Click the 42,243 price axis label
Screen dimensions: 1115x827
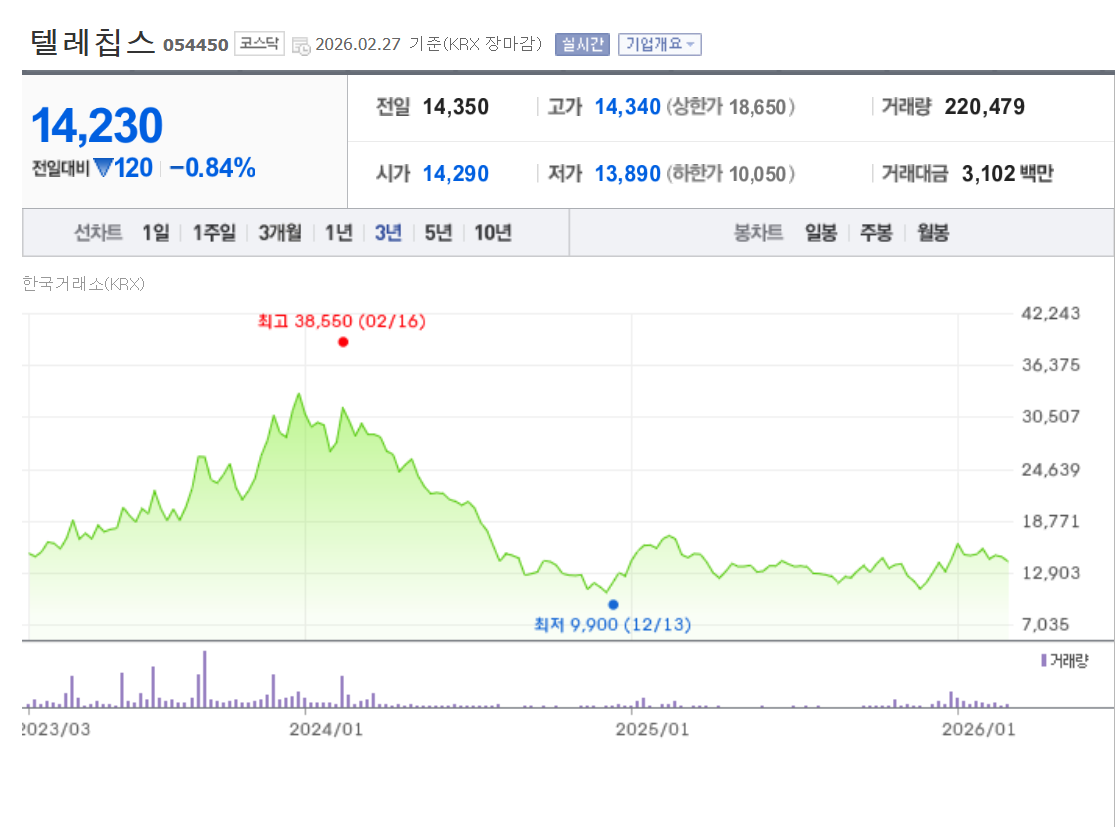[x=1050, y=314]
